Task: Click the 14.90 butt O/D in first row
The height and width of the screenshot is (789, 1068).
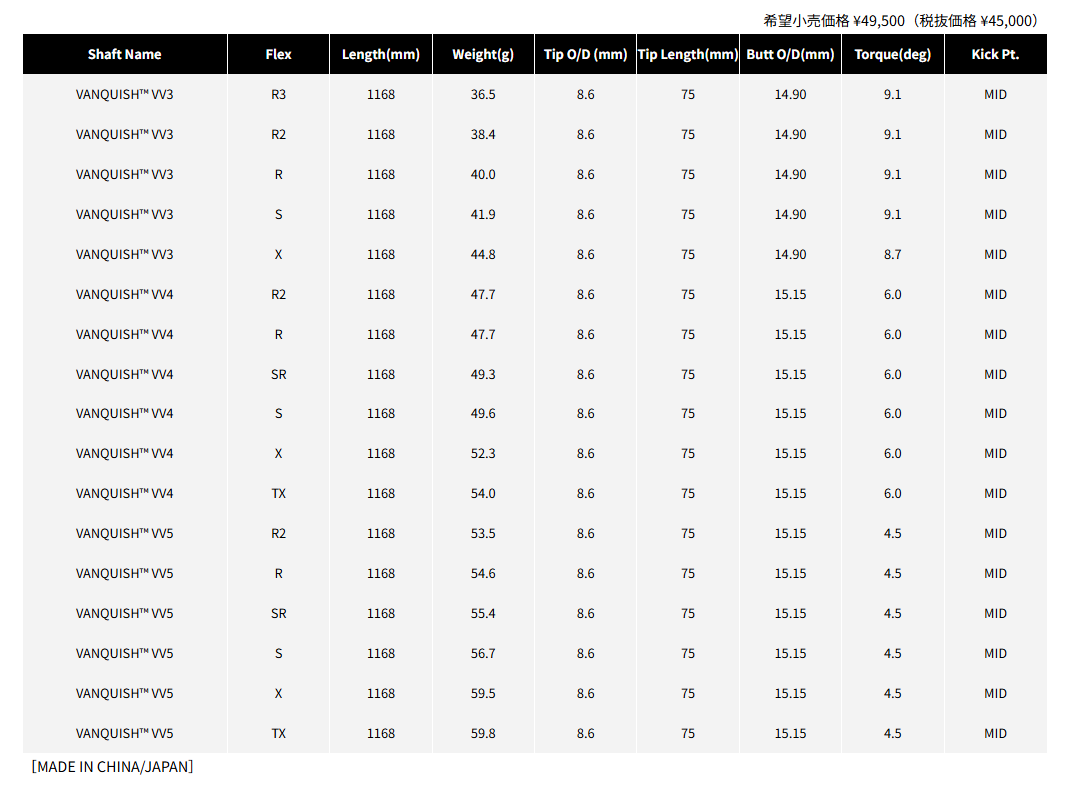Action: point(790,95)
